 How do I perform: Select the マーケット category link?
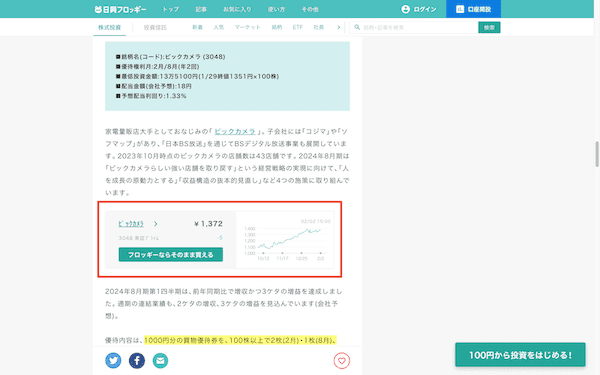[x=248, y=27]
